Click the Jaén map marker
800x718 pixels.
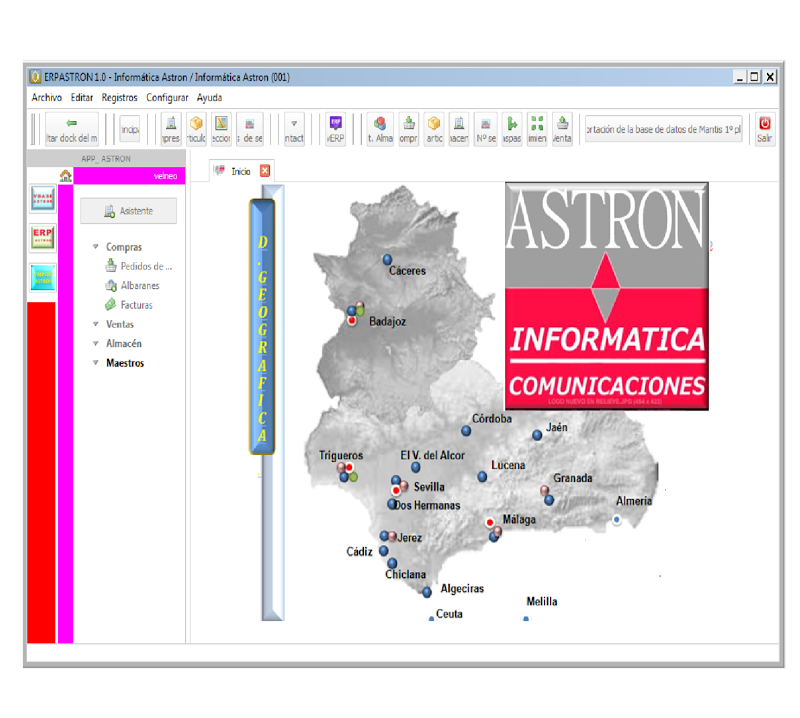coord(537,435)
